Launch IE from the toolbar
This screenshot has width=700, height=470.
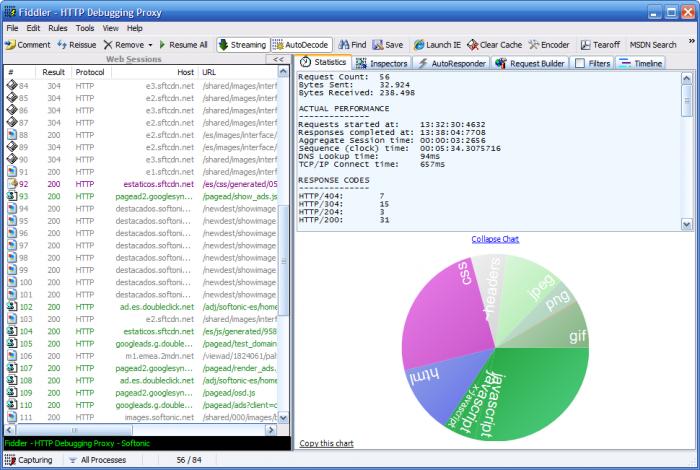pos(437,45)
